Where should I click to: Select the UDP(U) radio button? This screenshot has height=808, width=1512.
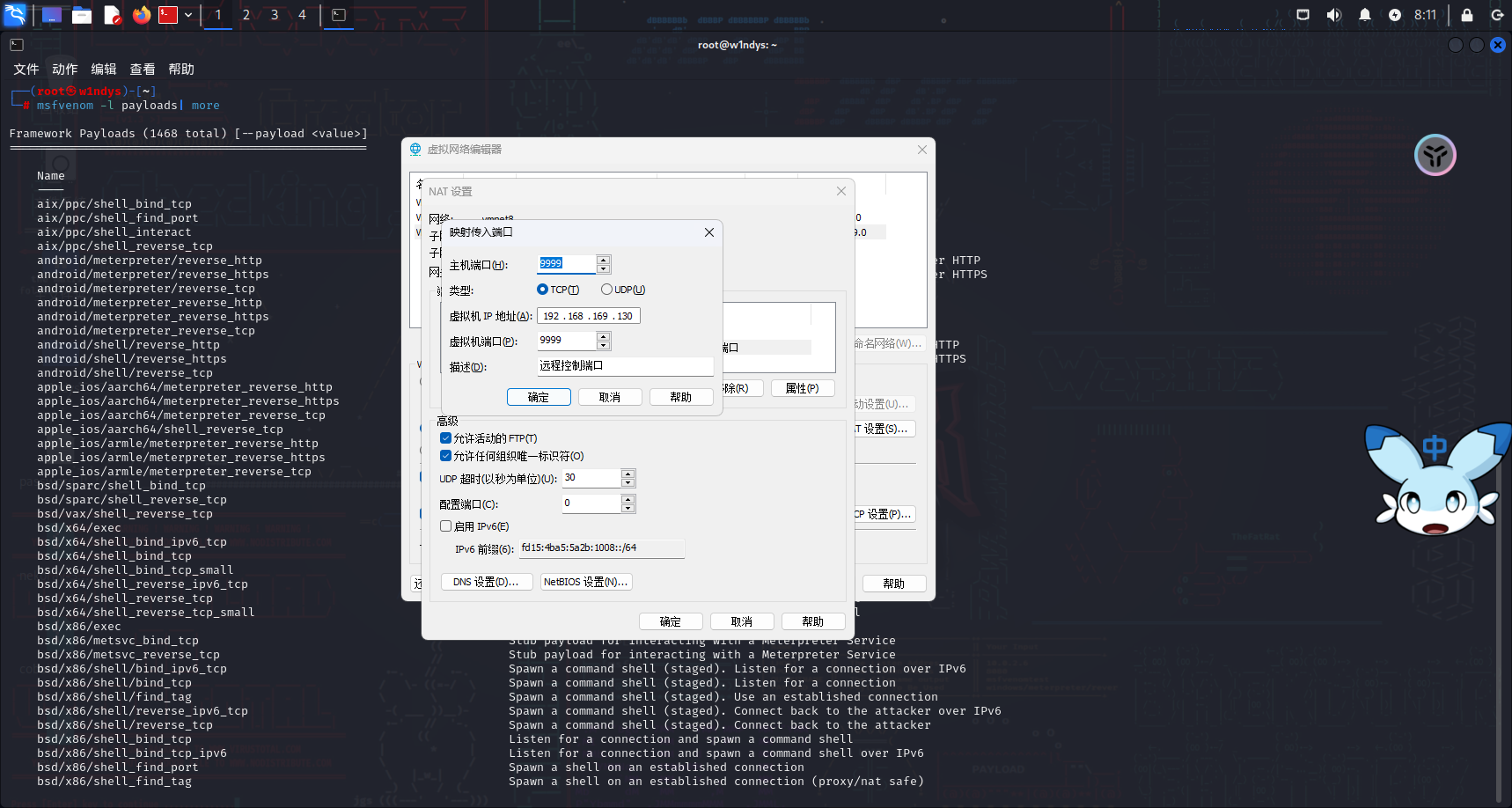coord(606,290)
